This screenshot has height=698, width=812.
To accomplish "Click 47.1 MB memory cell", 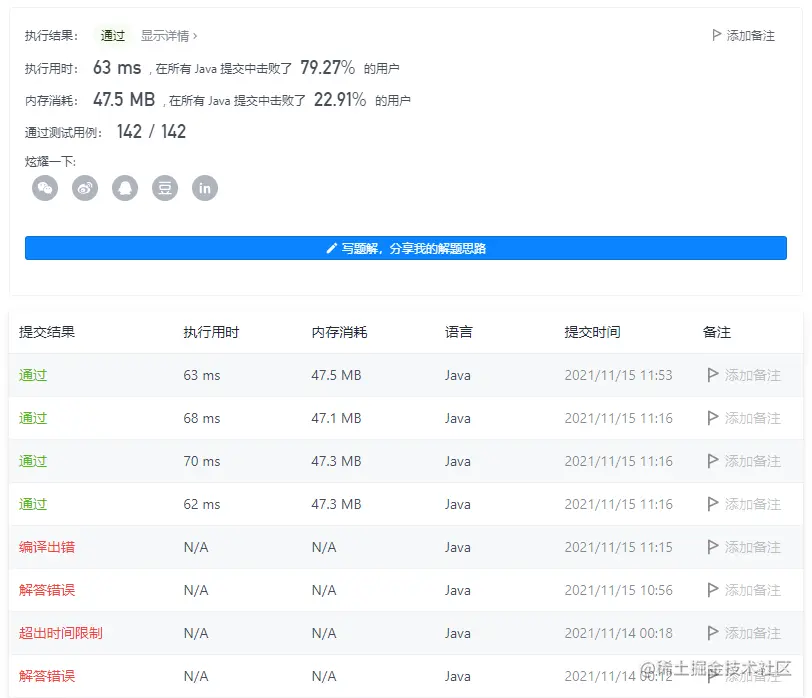I will (x=336, y=418).
